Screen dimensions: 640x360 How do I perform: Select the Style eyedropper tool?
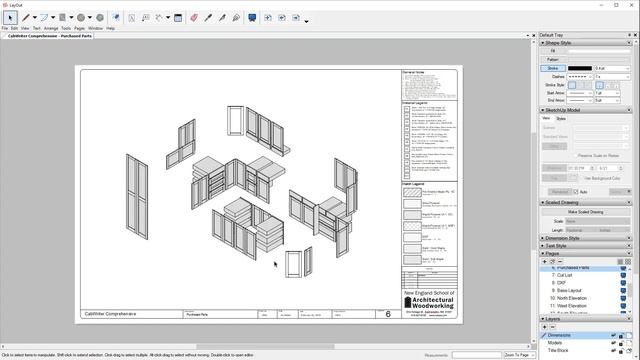coord(208,18)
